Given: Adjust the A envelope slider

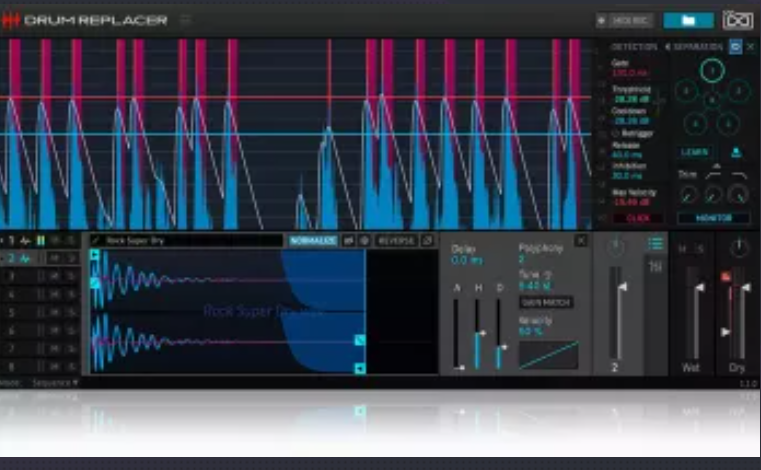Looking at the screenshot, I should click(x=456, y=333).
